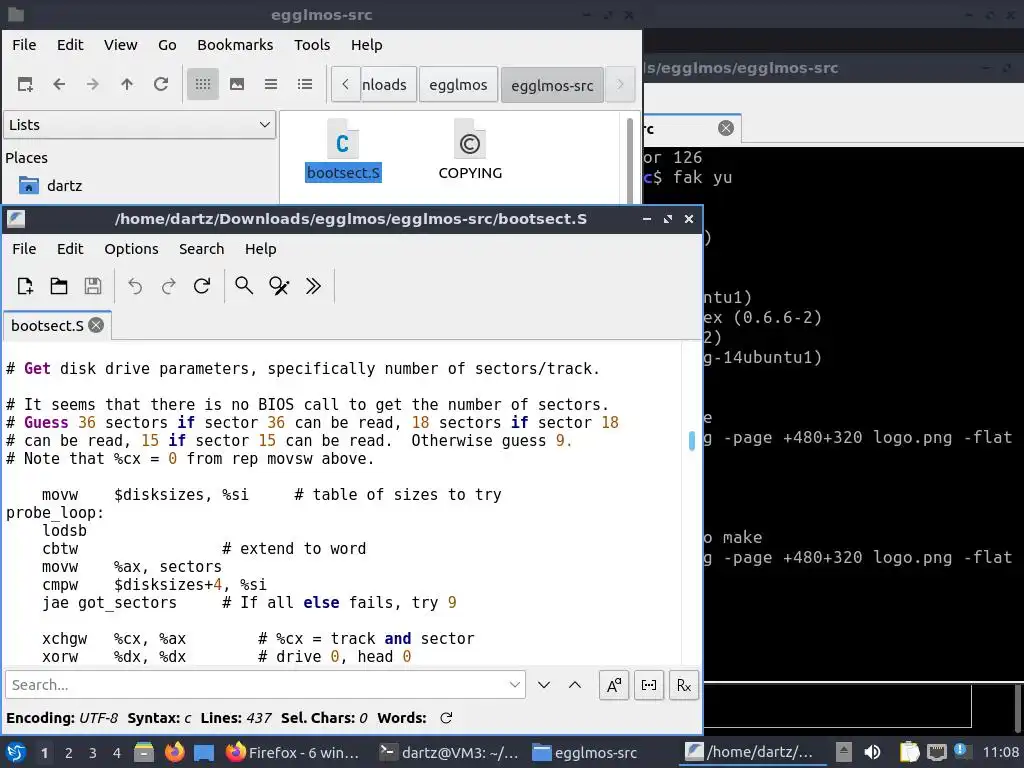
Task: Toggle Regular Expression search option
Action: (x=684, y=685)
